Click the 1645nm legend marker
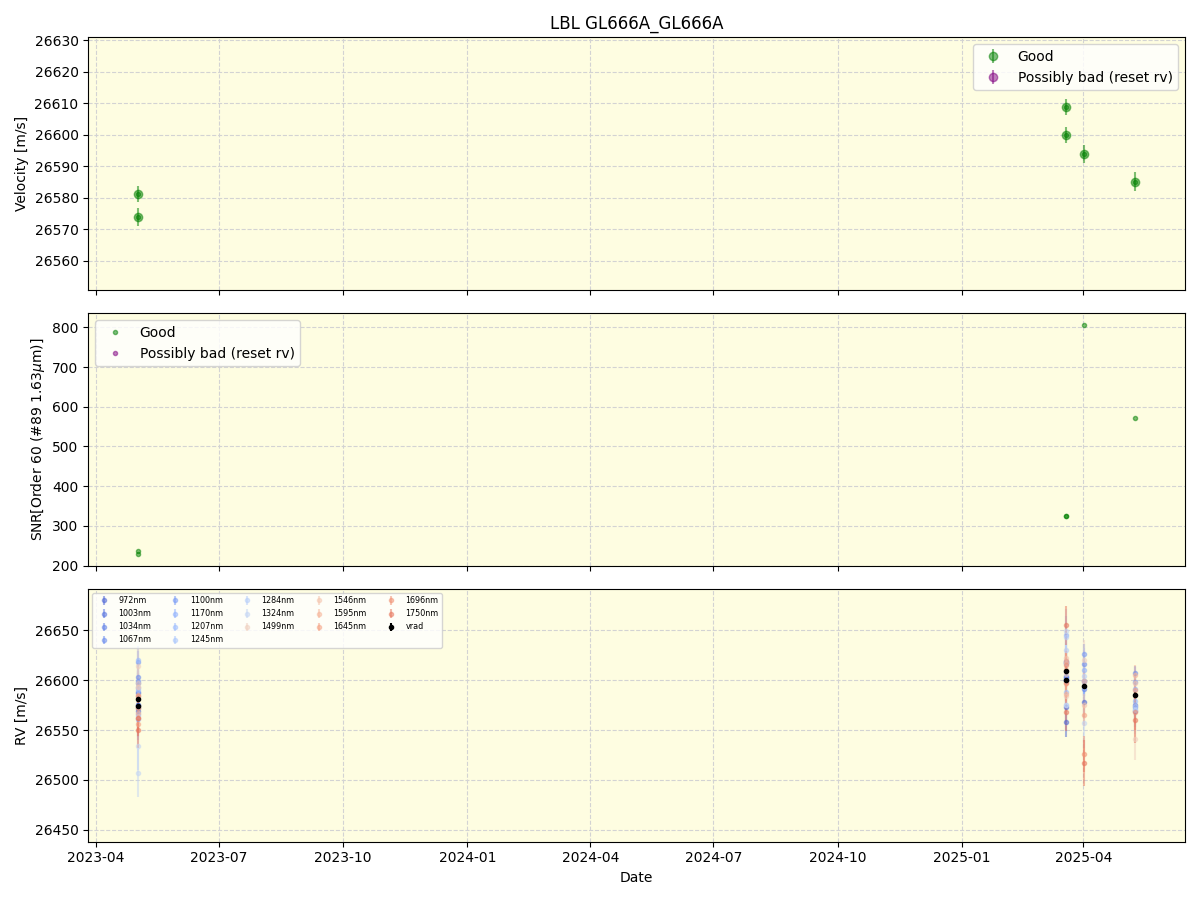 click(x=319, y=627)
